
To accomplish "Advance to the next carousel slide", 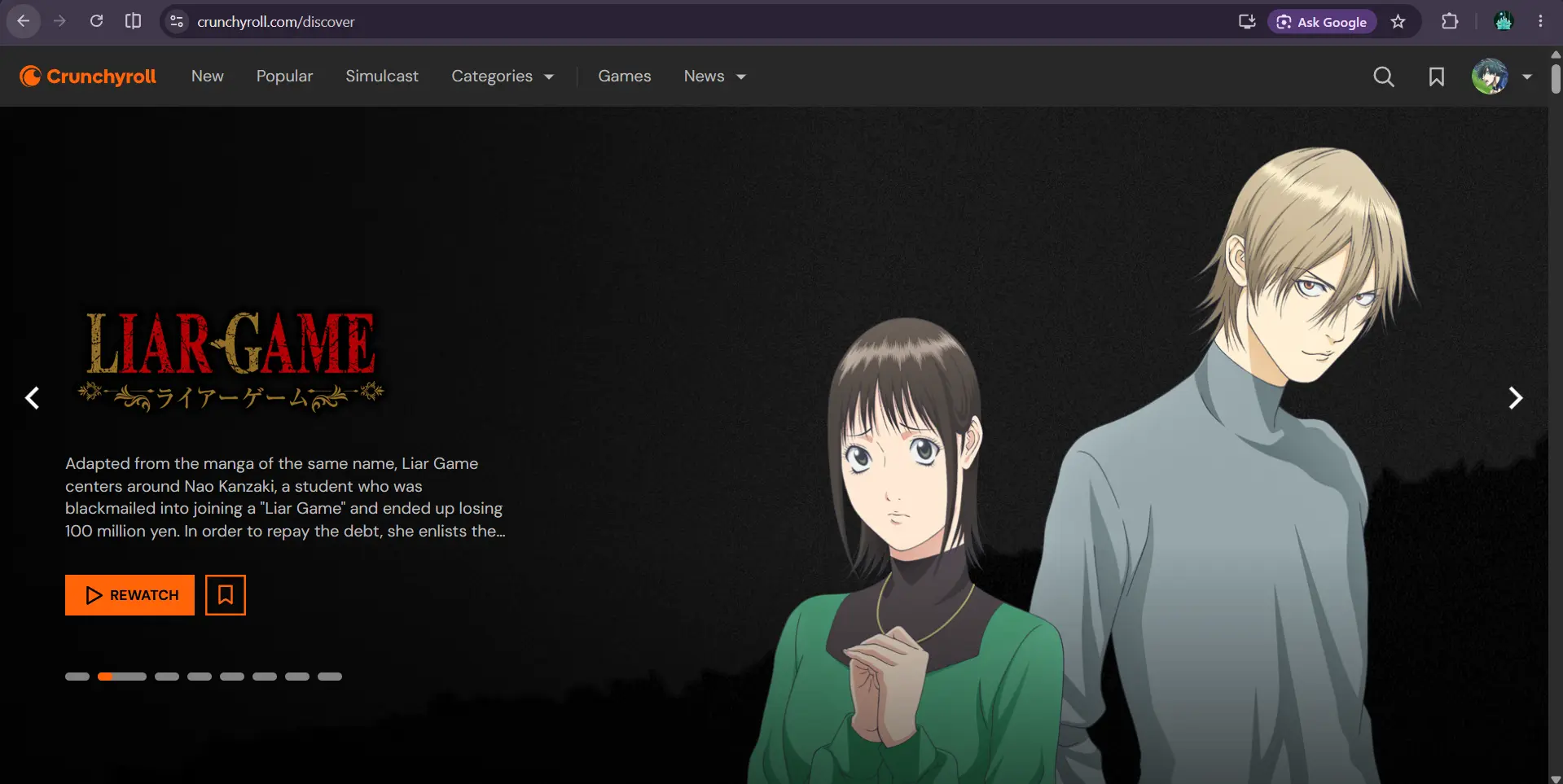I will pyautogui.click(x=1515, y=398).
